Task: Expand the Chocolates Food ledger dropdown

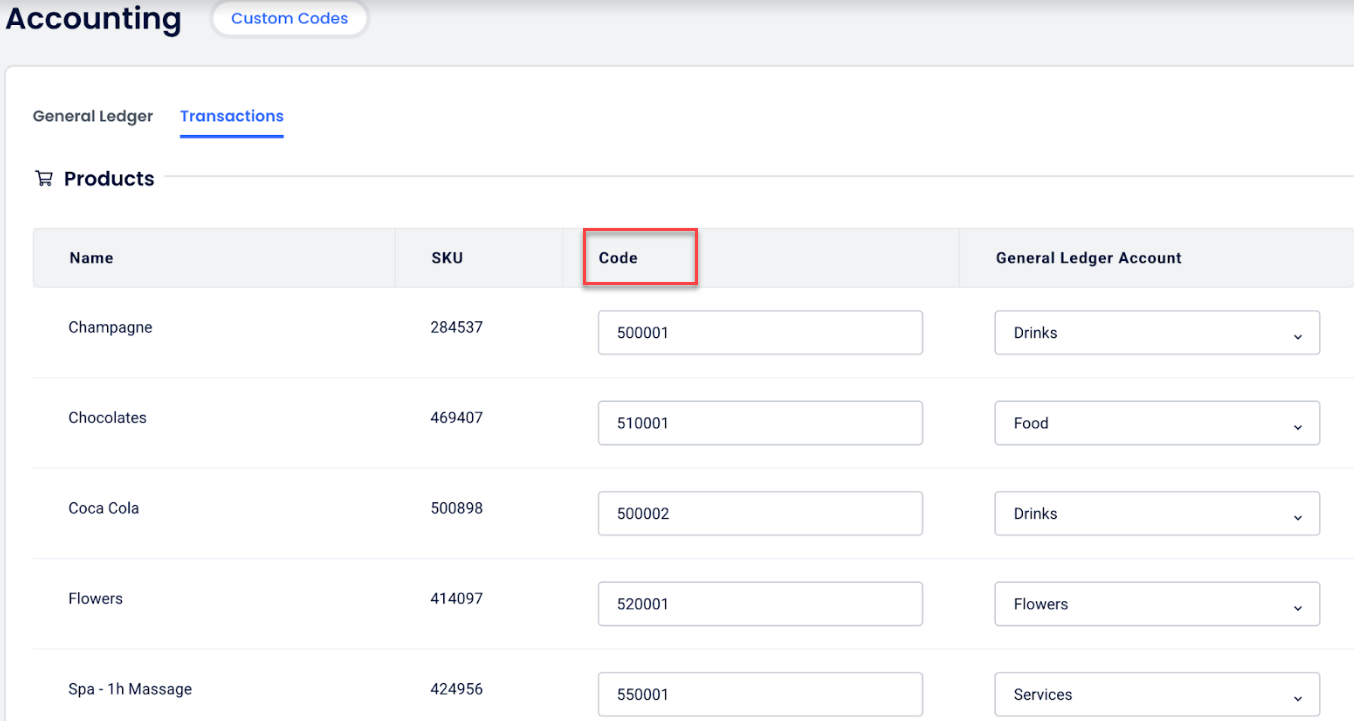Action: (1157, 423)
